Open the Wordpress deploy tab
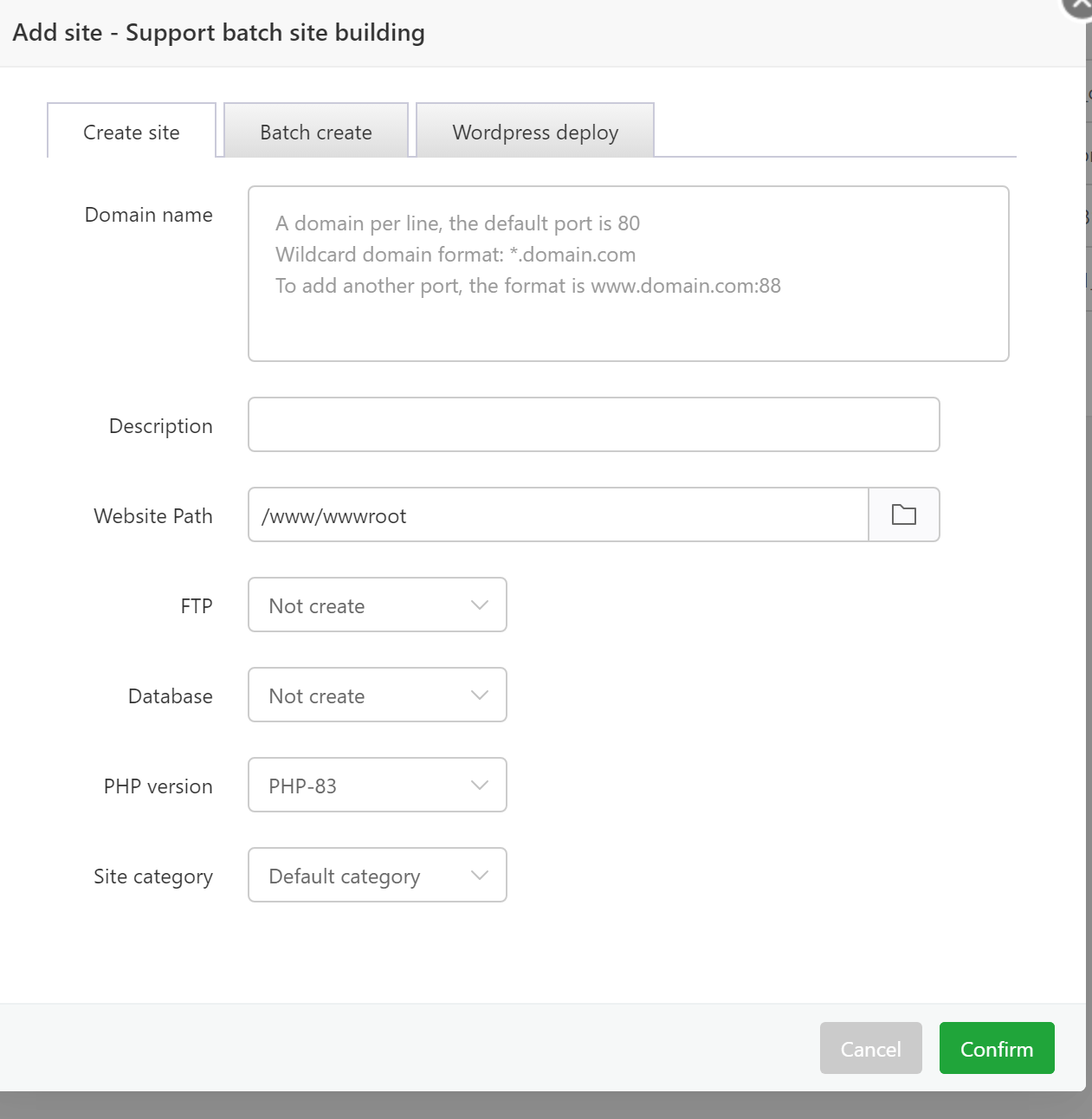This screenshot has width=1092, height=1119. [x=535, y=132]
